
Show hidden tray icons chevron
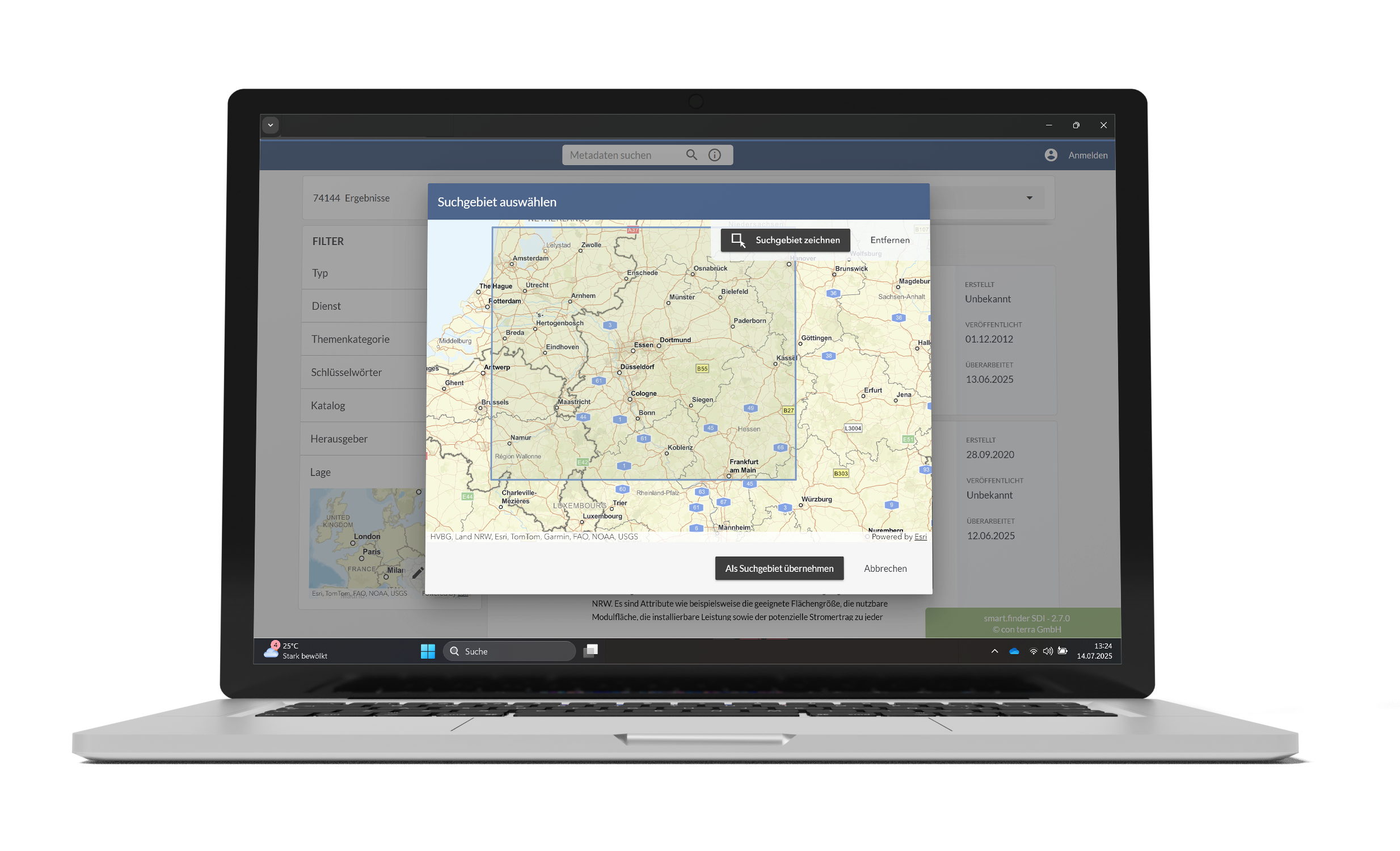tap(994, 651)
